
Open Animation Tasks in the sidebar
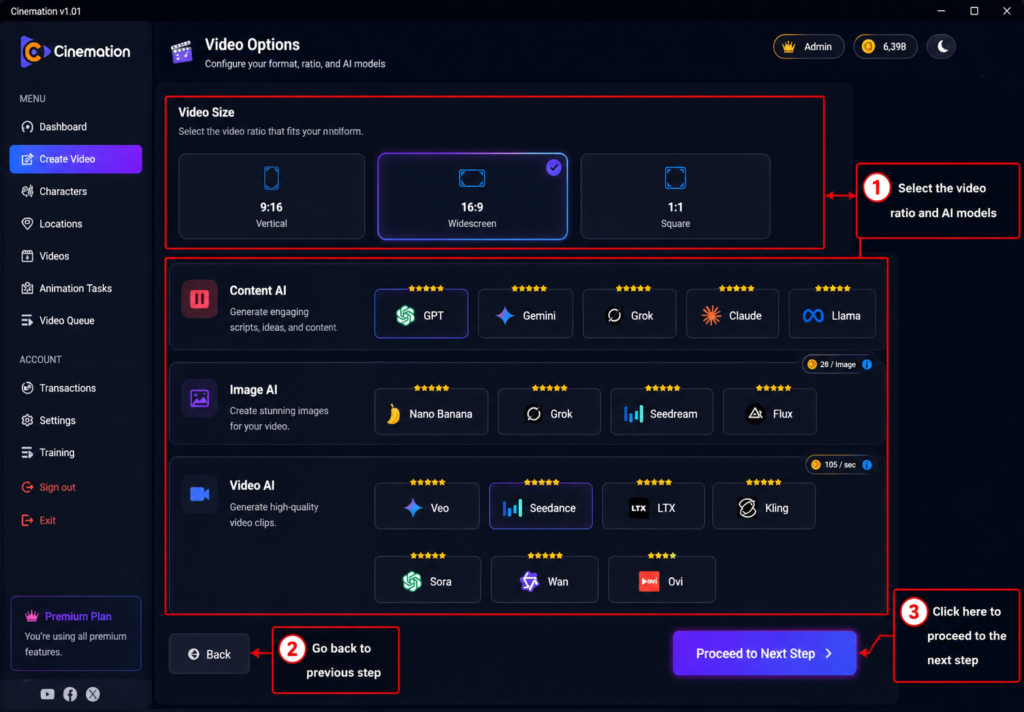tap(75, 288)
